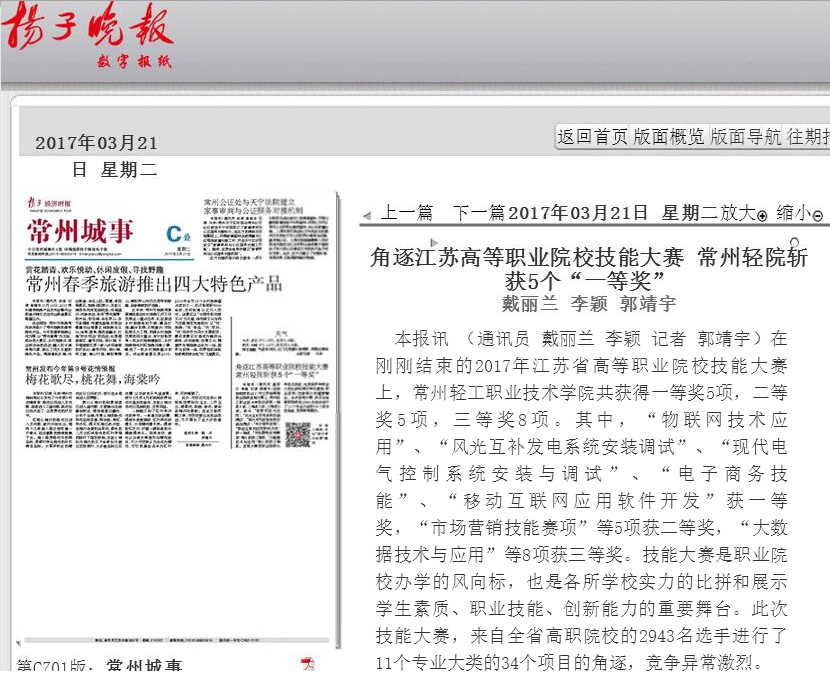830x680 pixels.
Task: Click the 缩小 magnifier minus icon
Action: [x=817, y=215]
